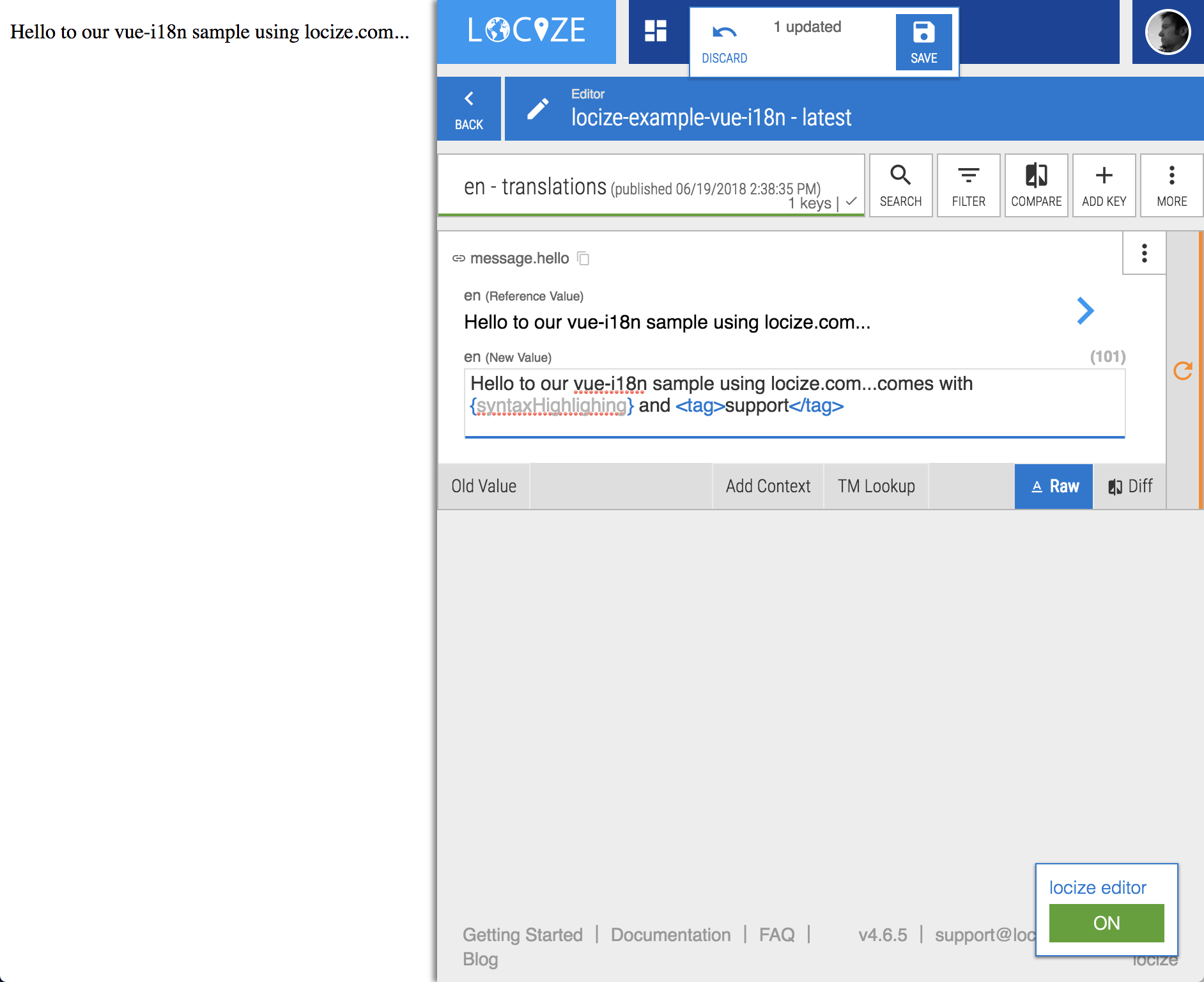The width and height of the screenshot is (1204, 982).
Task: Save the updated translation
Action: point(923,42)
